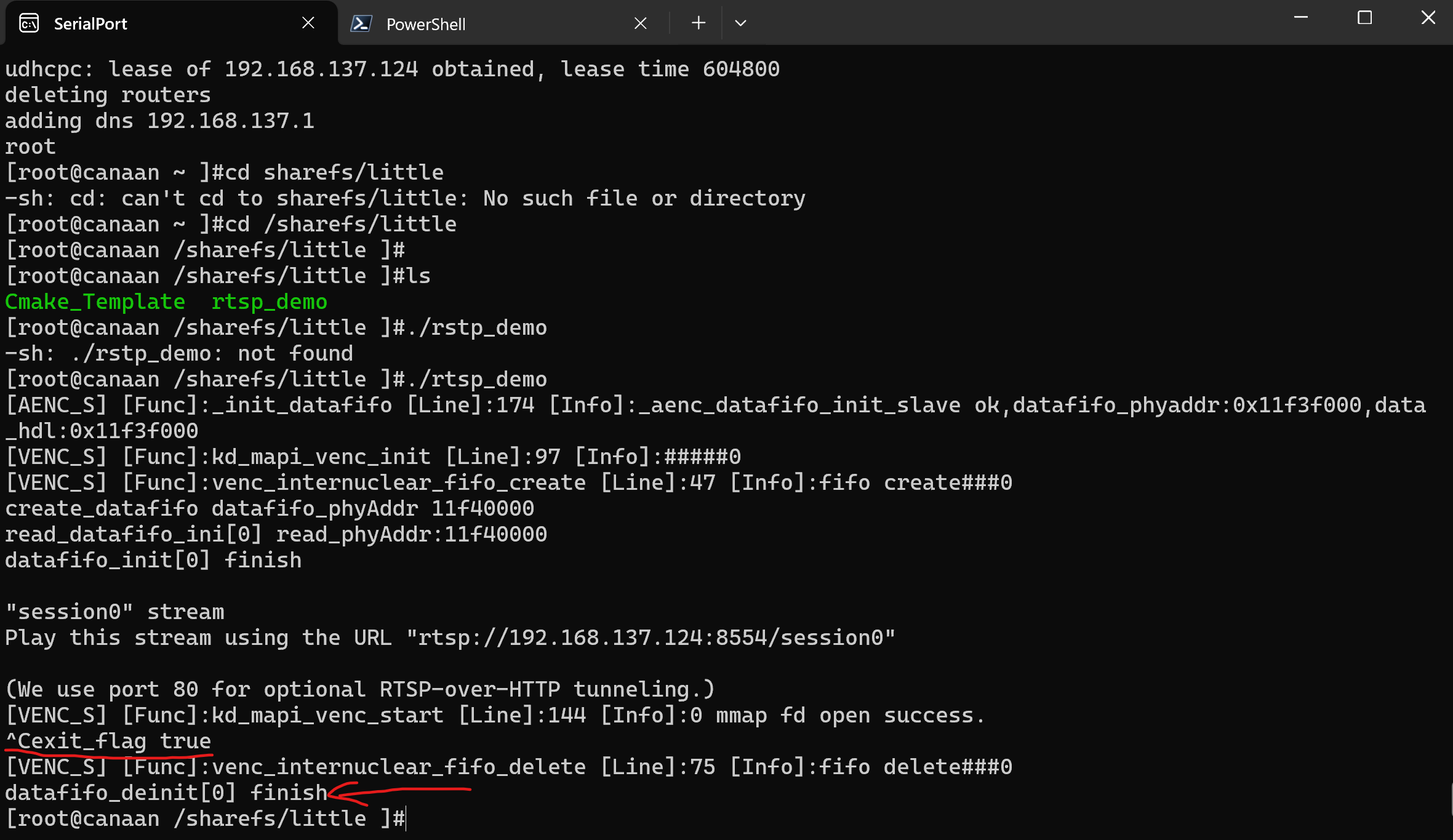This screenshot has height=840, width=1453.
Task: Open a new tab with plus button
Action: (698, 23)
